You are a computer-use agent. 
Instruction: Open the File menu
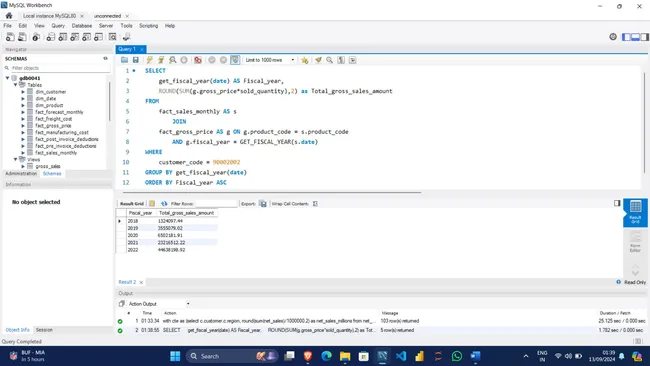point(7,26)
